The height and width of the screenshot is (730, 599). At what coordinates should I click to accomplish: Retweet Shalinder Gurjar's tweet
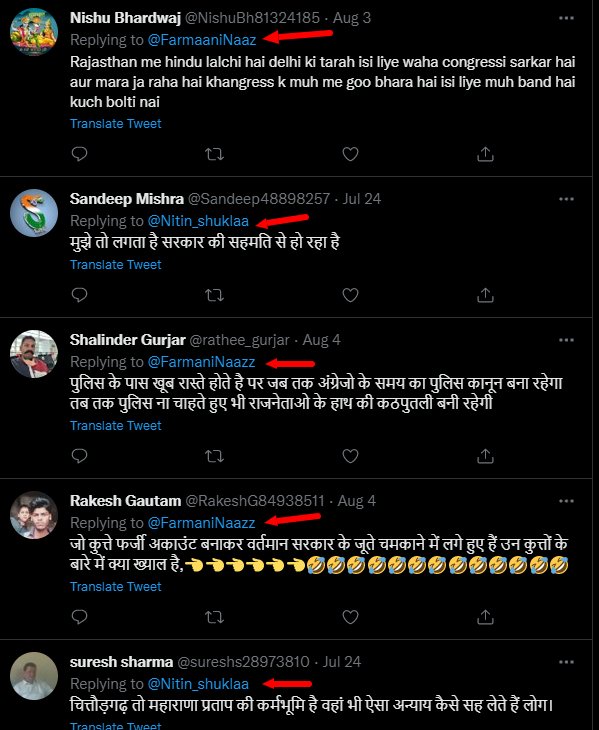[215, 456]
